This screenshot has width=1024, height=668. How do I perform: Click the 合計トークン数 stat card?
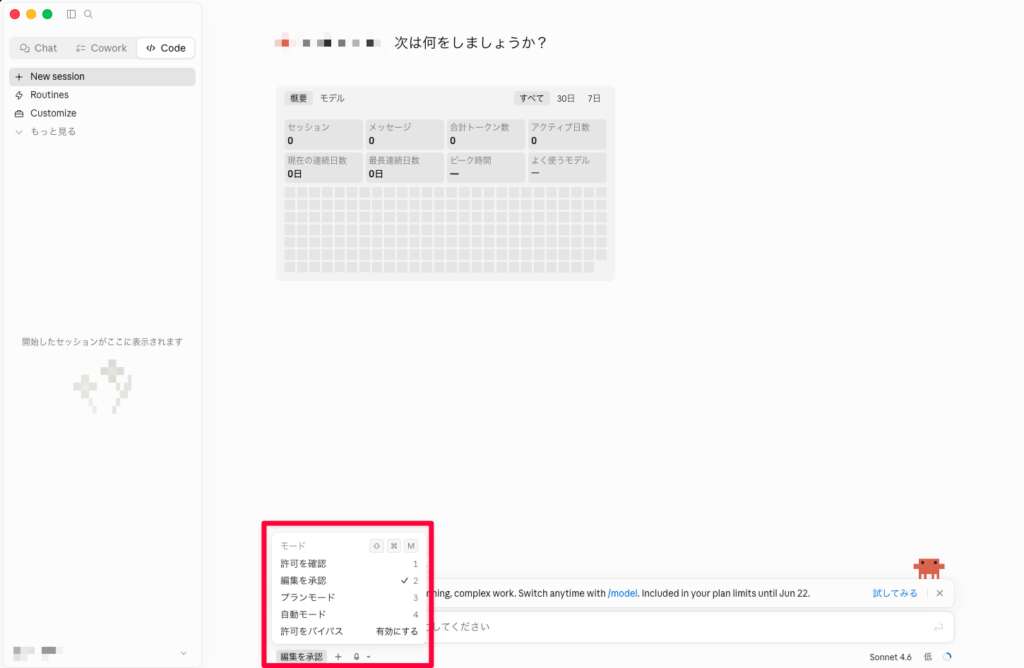pyautogui.click(x=485, y=134)
